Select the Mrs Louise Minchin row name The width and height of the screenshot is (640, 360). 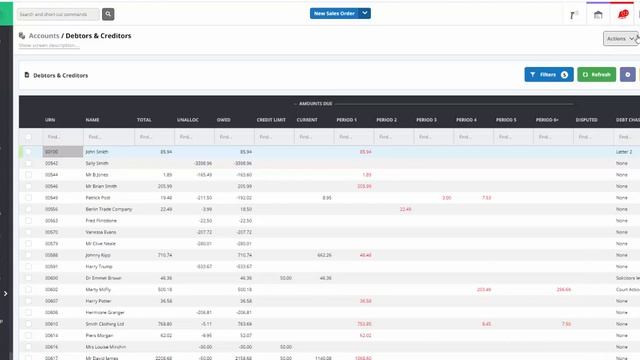[x=105, y=347]
